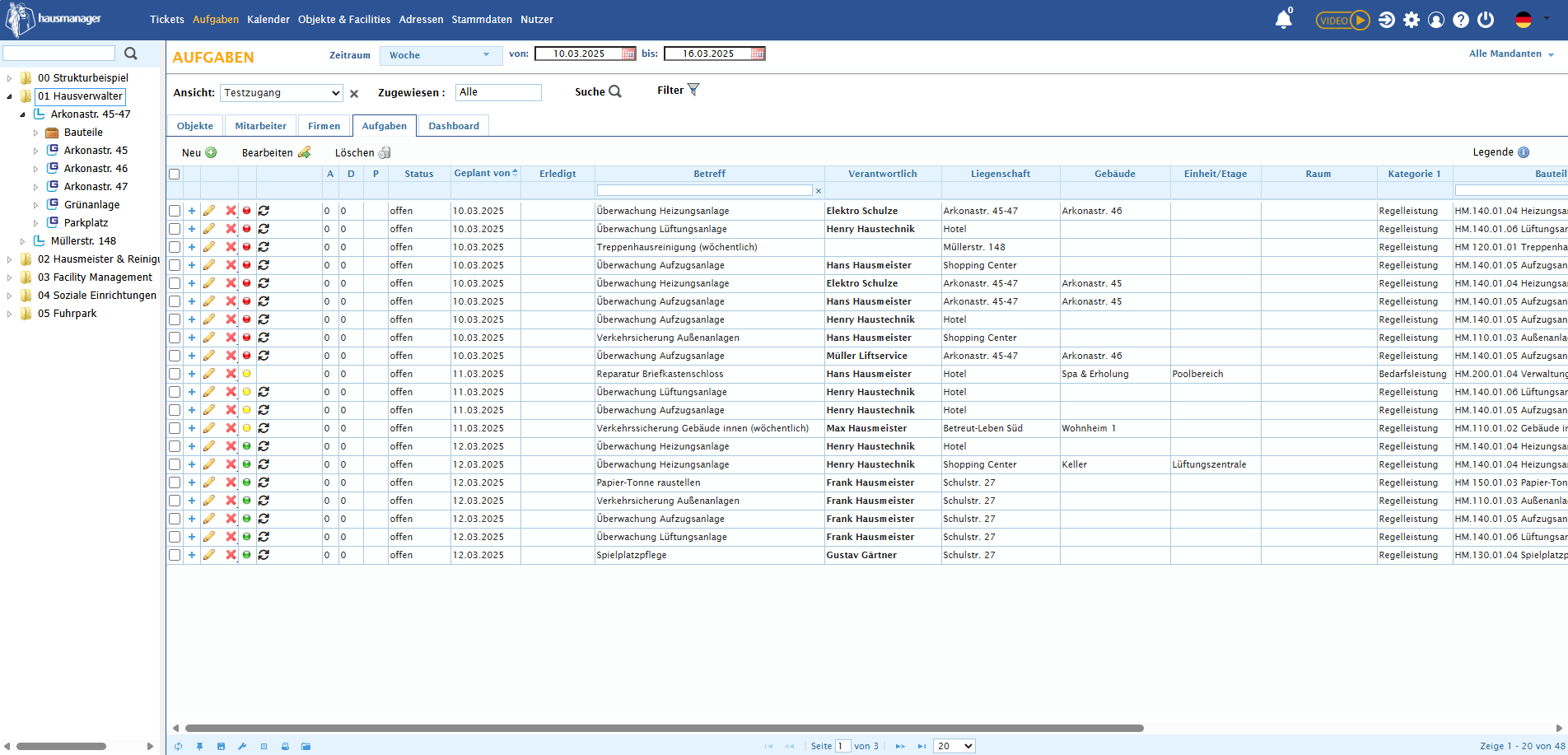Click the Bearbeiten edit button
This screenshot has height=755, width=1568.
click(x=276, y=152)
